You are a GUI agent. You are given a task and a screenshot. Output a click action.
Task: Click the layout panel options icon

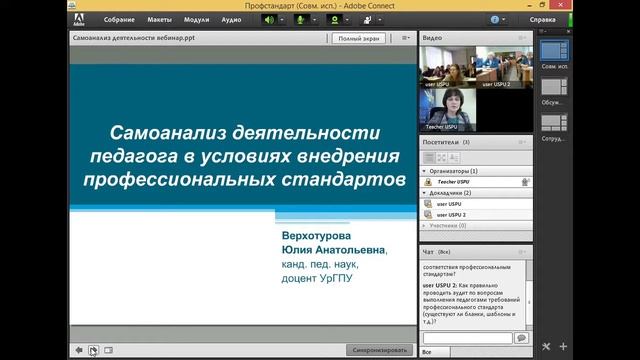point(543,31)
